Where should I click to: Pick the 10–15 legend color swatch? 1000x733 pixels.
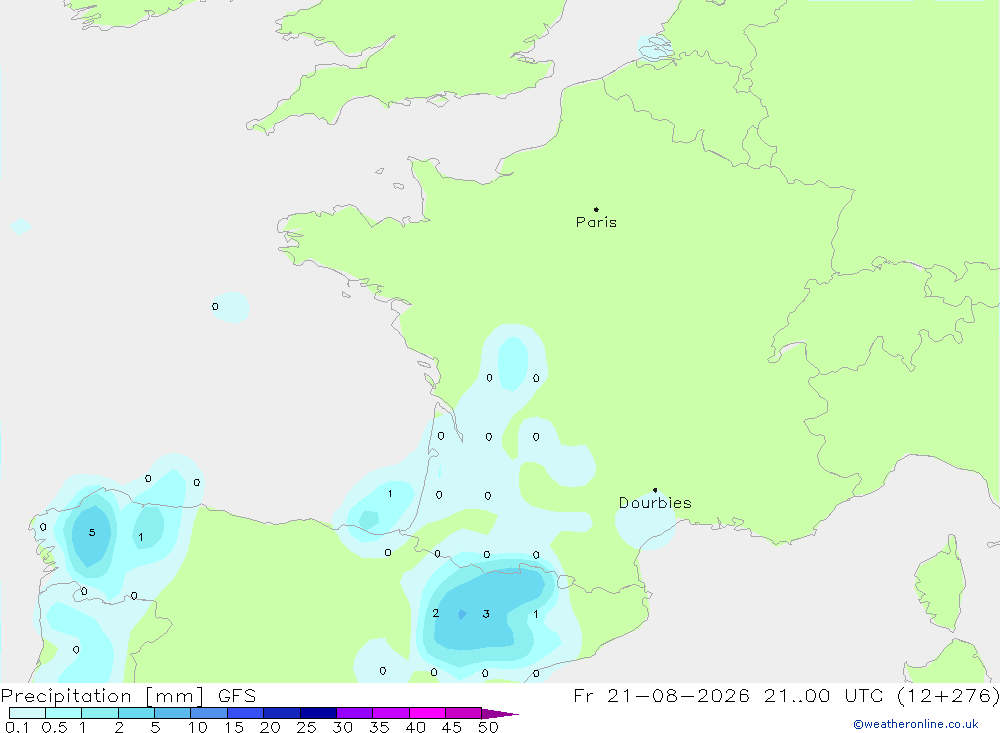pos(209,713)
